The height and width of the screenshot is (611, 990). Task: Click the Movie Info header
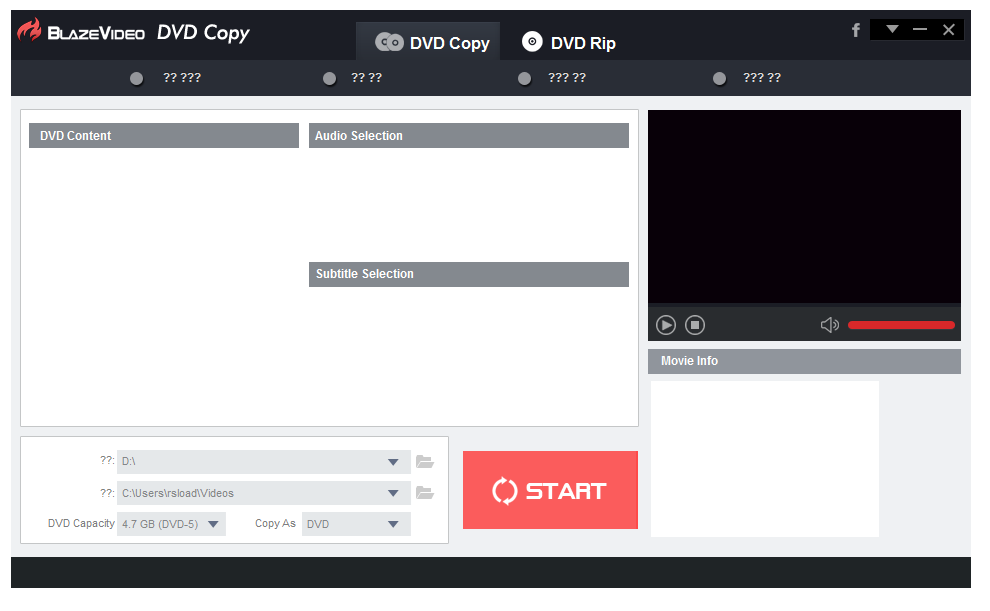pos(804,361)
